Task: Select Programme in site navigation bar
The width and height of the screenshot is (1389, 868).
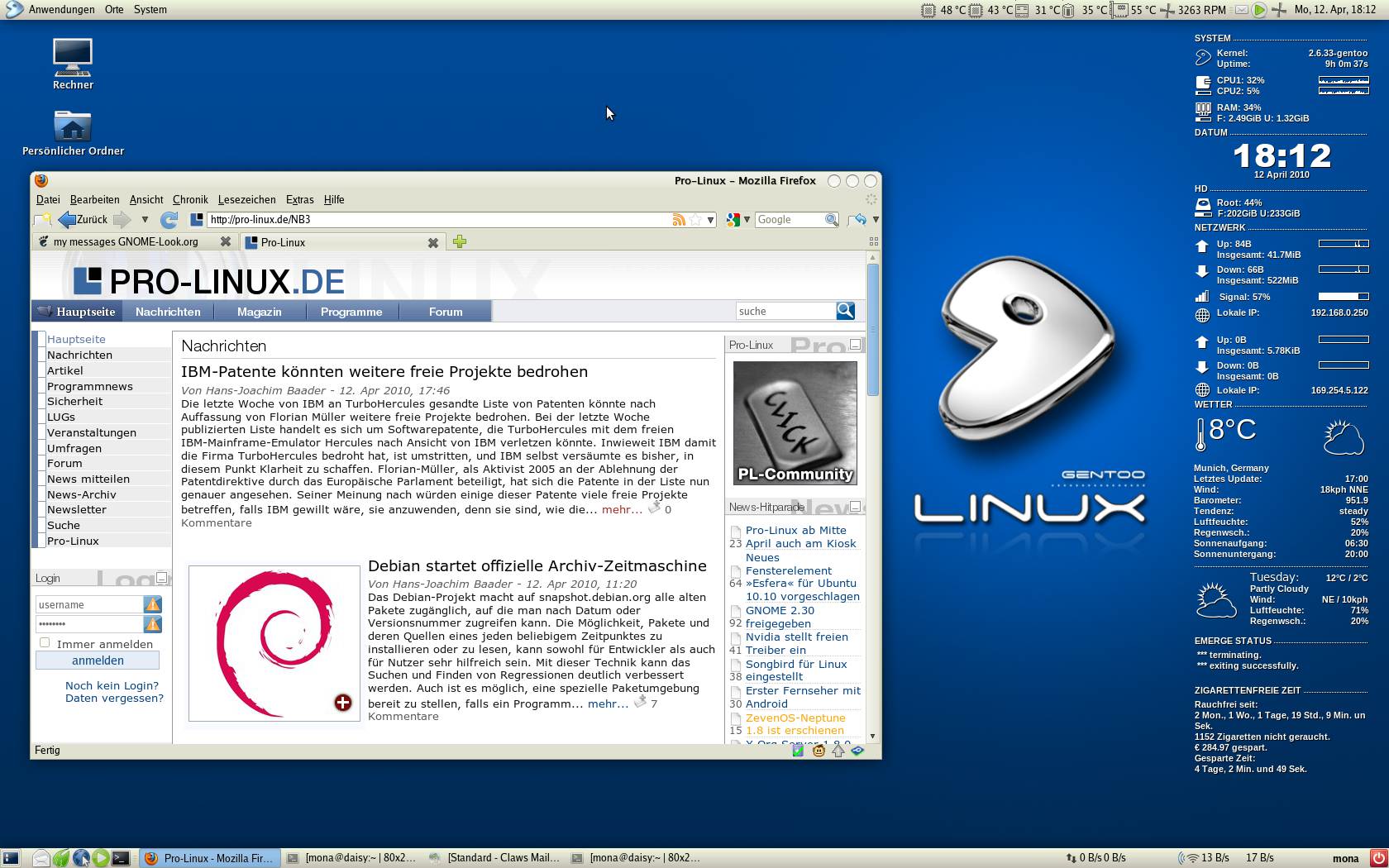Action: [x=351, y=312]
